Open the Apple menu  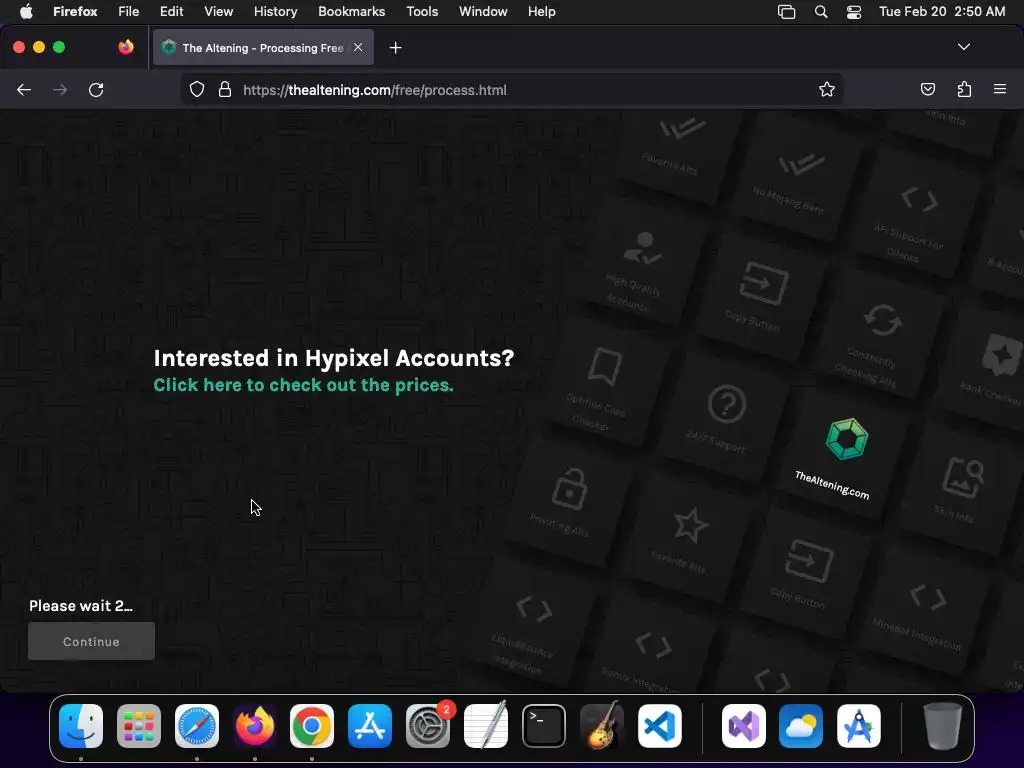26,11
